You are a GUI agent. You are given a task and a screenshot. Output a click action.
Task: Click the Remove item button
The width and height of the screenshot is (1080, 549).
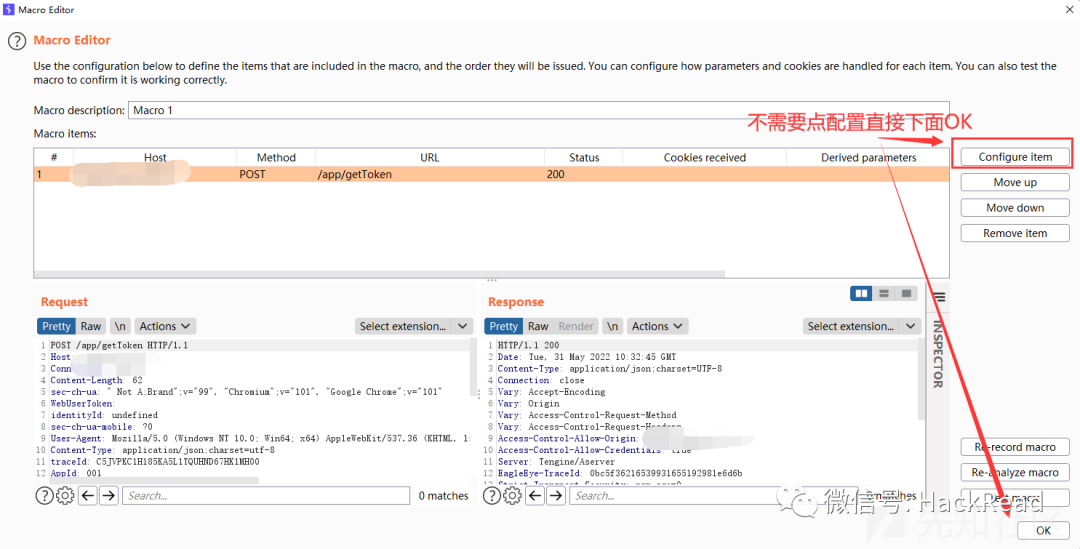point(1015,234)
